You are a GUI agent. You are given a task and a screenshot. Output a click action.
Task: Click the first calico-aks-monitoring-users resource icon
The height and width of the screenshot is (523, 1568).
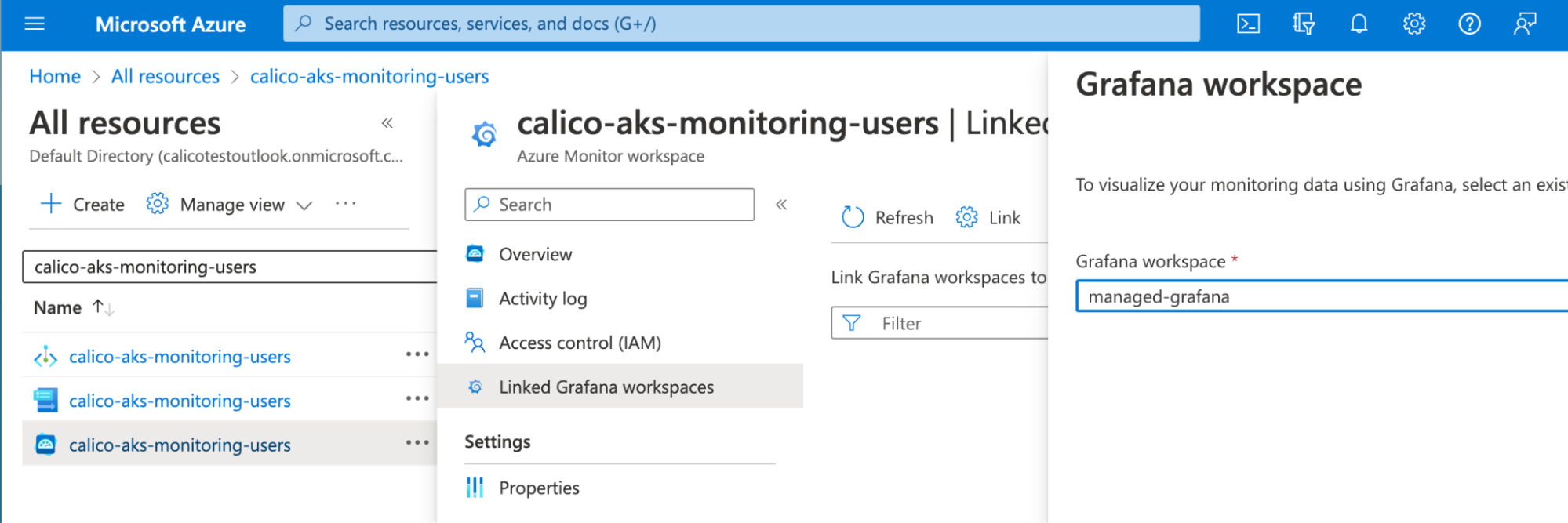45,357
